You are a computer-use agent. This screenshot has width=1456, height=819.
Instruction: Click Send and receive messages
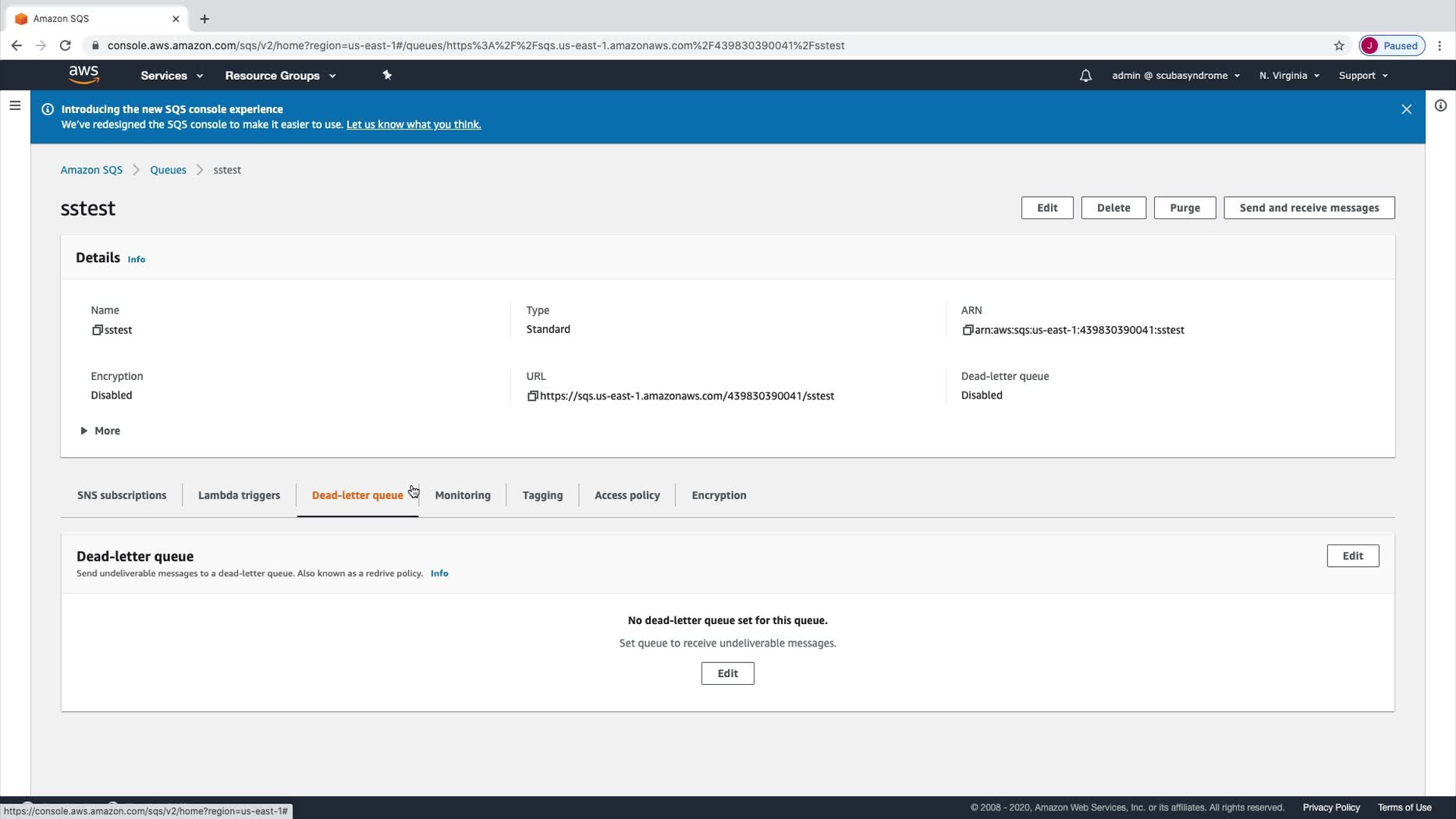(x=1309, y=208)
